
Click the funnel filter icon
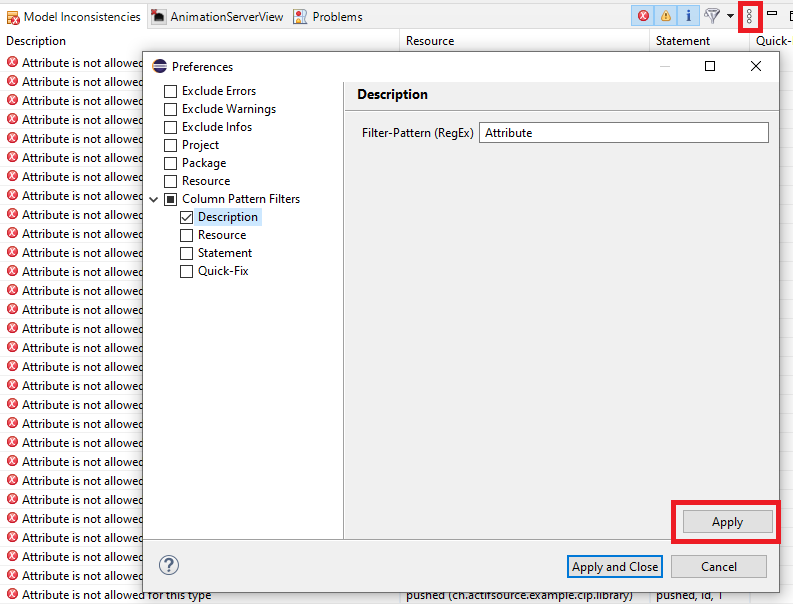712,16
